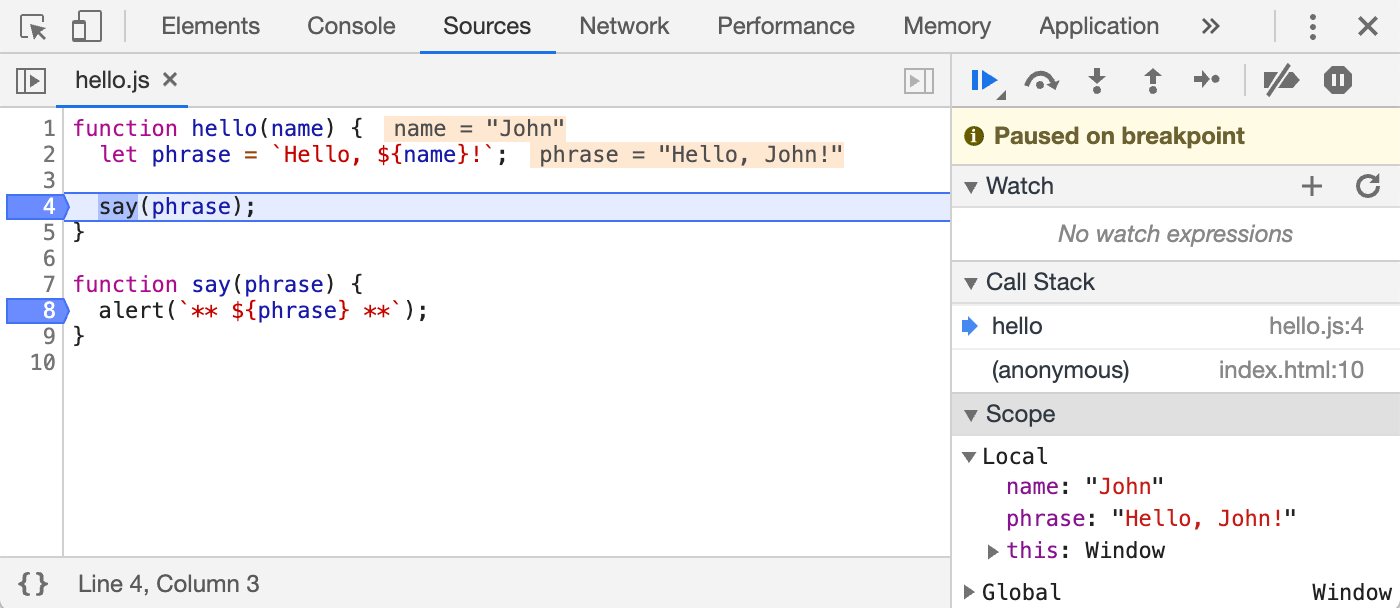Image resolution: width=1400 pixels, height=608 pixels.
Task: Click the inspect element picker icon
Action: [x=34, y=27]
